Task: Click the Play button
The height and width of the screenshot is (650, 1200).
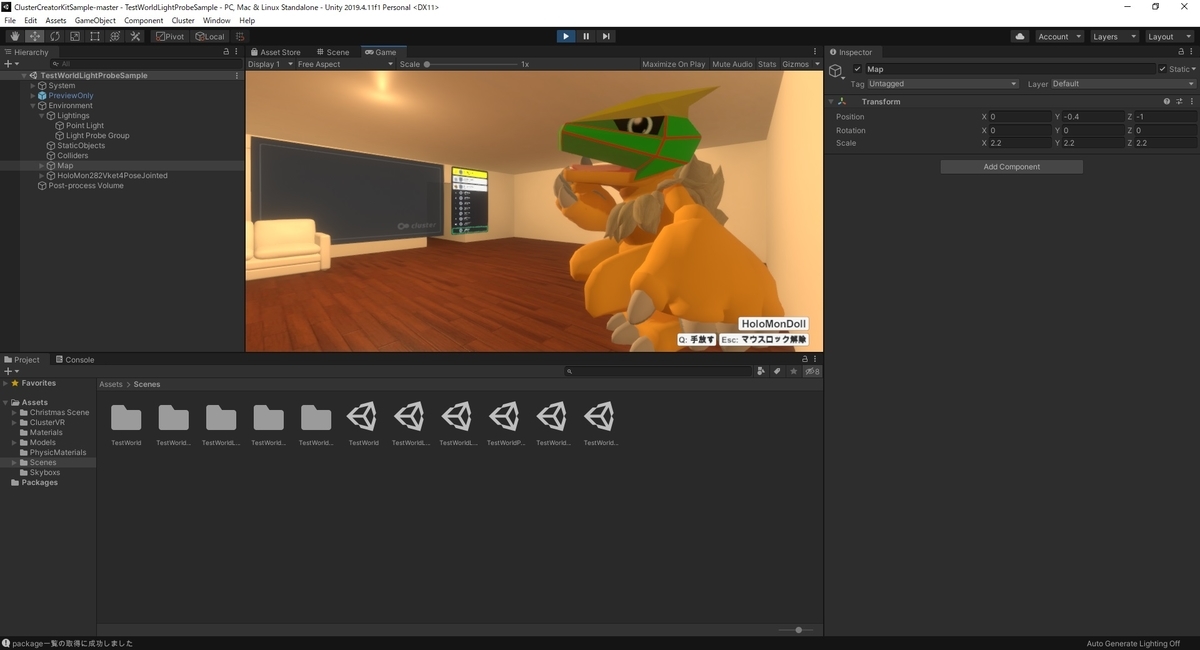Action: click(566, 36)
